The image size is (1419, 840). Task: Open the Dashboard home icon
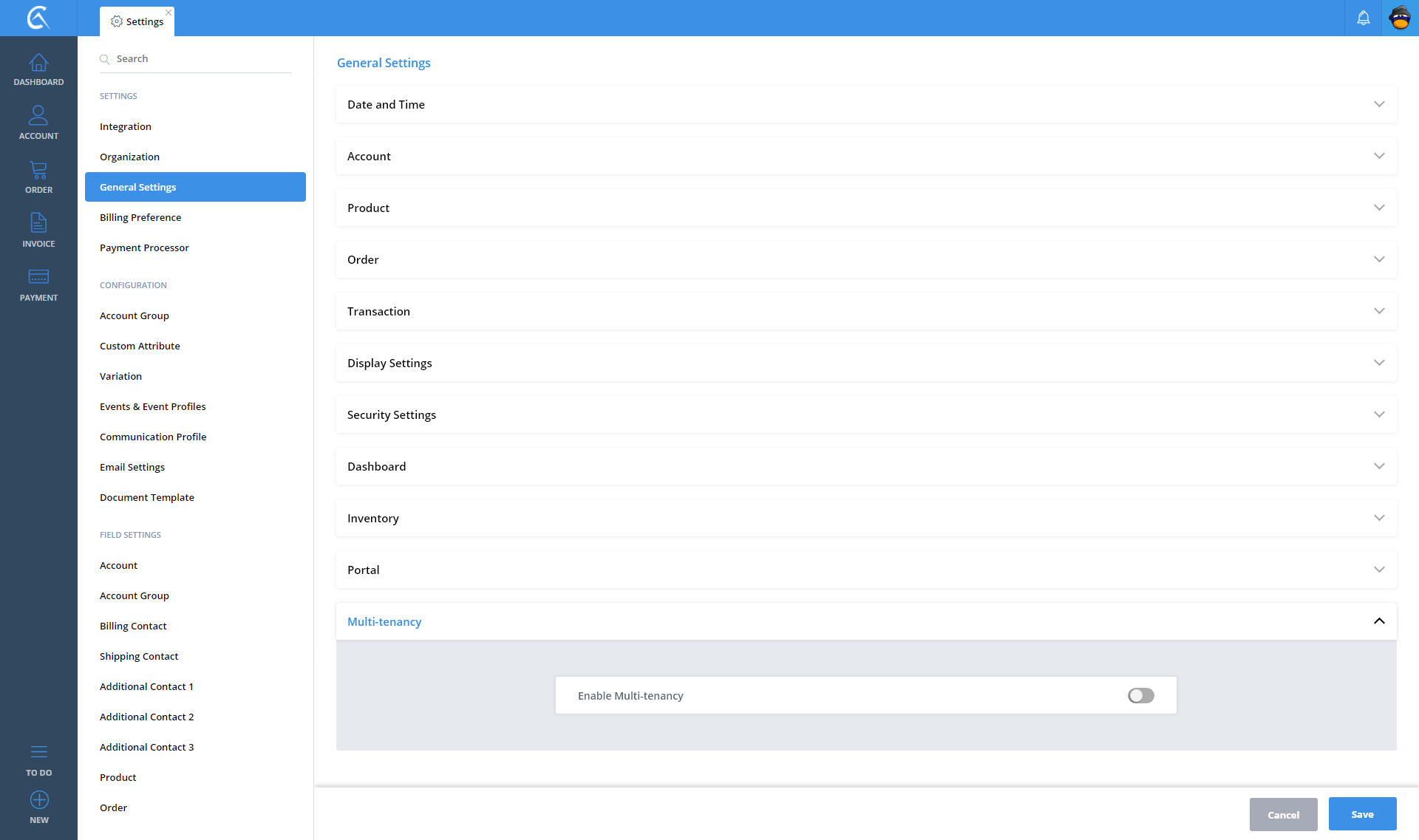coord(38,64)
